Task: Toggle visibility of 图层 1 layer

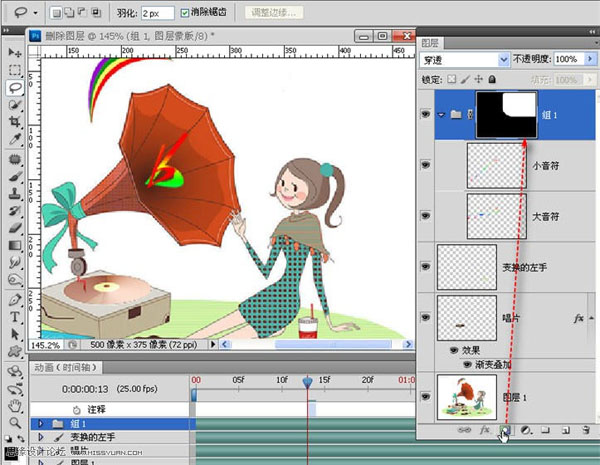Action: click(x=427, y=396)
